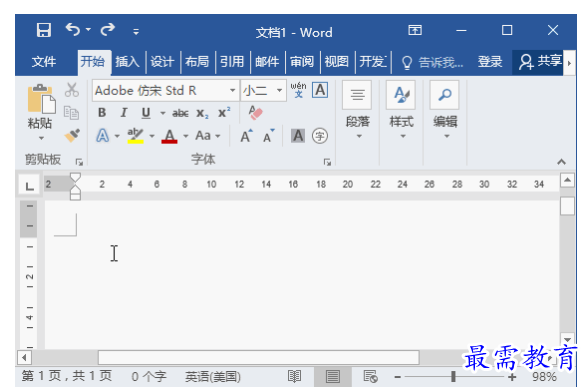Switch to Print Layout view
Viewport: 586px width, 389px height.
coord(333,376)
